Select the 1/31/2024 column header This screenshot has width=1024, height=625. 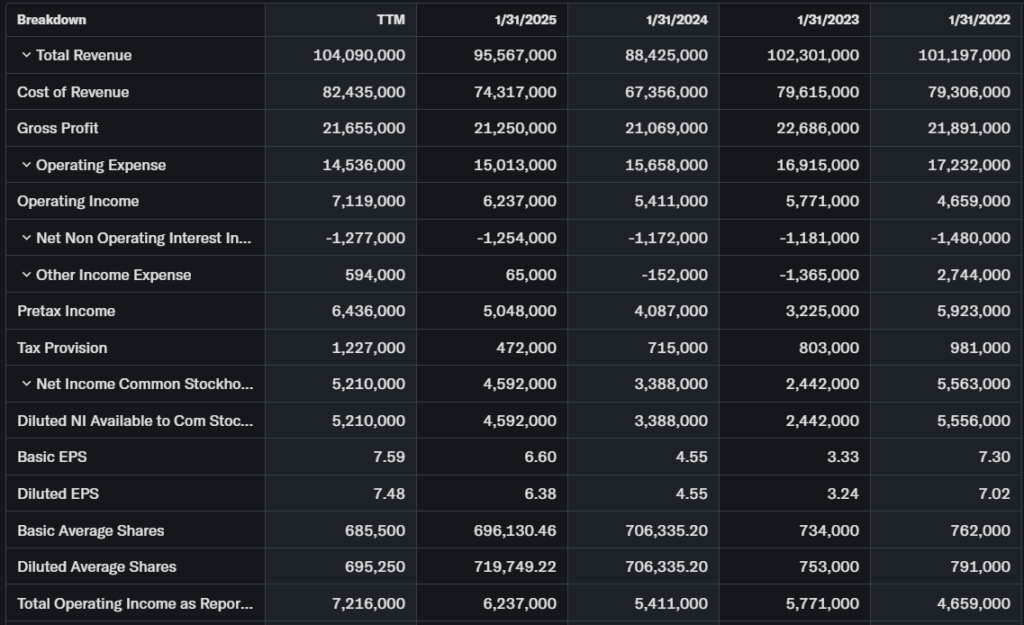[678, 19]
